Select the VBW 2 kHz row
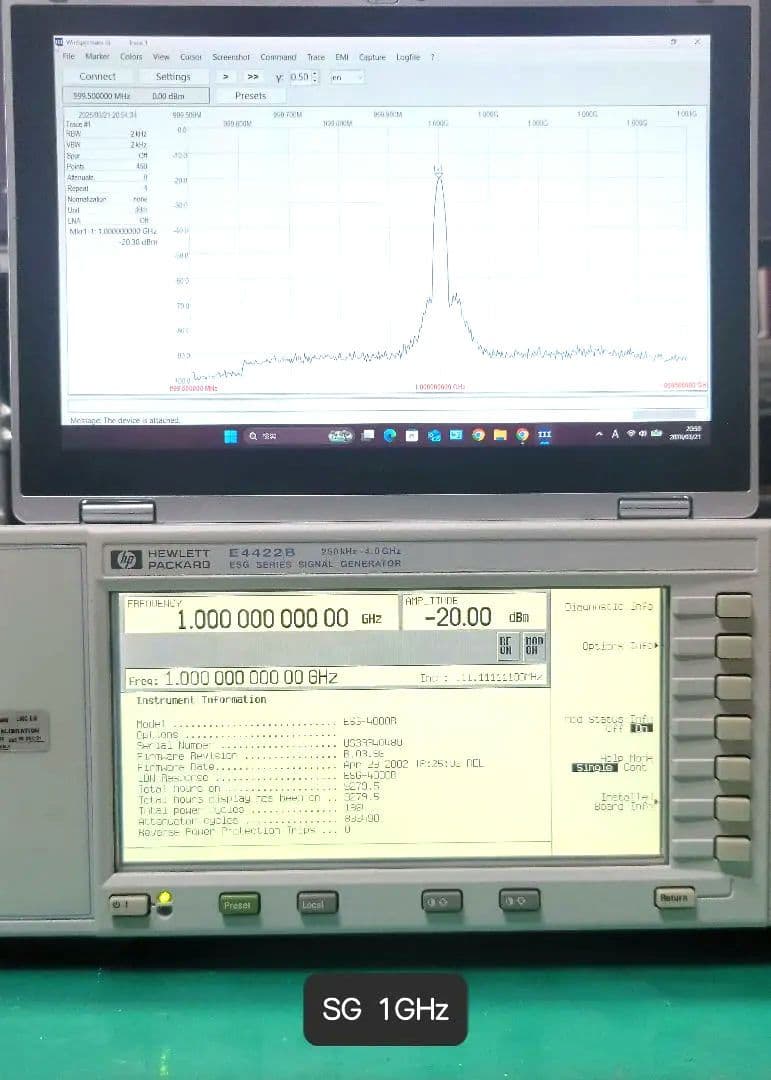 (x=107, y=145)
